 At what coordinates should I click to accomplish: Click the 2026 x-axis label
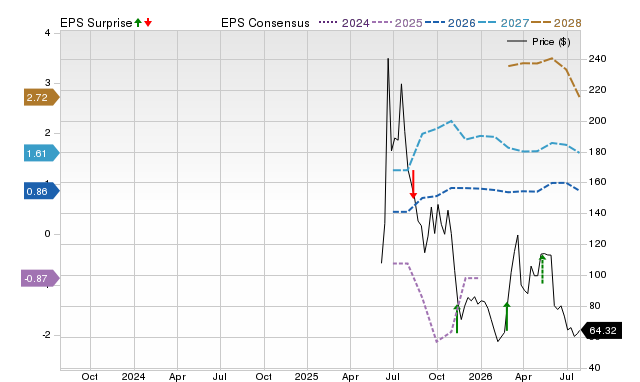(x=480, y=376)
